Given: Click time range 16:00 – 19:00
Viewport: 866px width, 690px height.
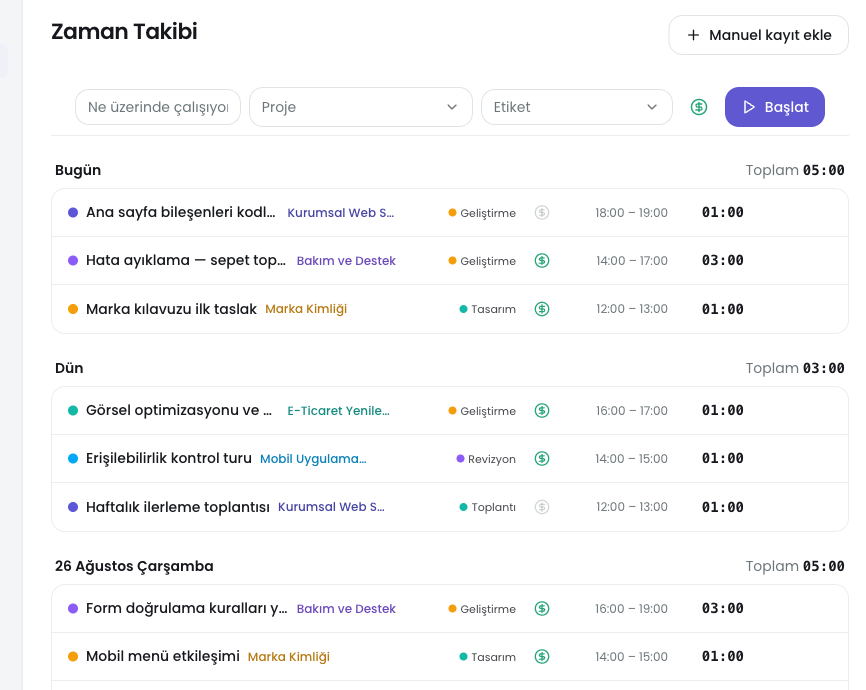Looking at the screenshot, I should tap(631, 608).
